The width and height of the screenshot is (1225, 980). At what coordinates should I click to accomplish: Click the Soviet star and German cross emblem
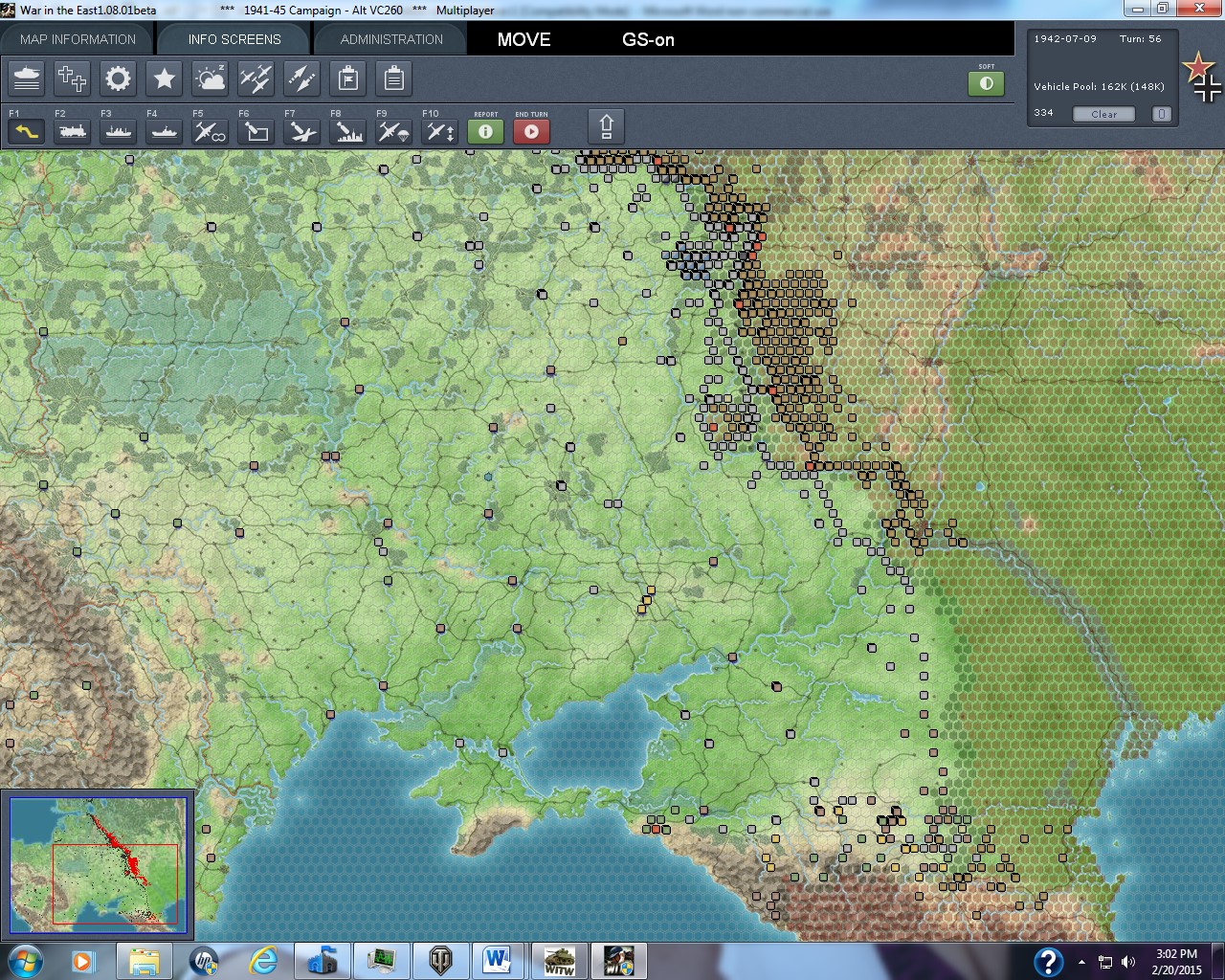1201,77
